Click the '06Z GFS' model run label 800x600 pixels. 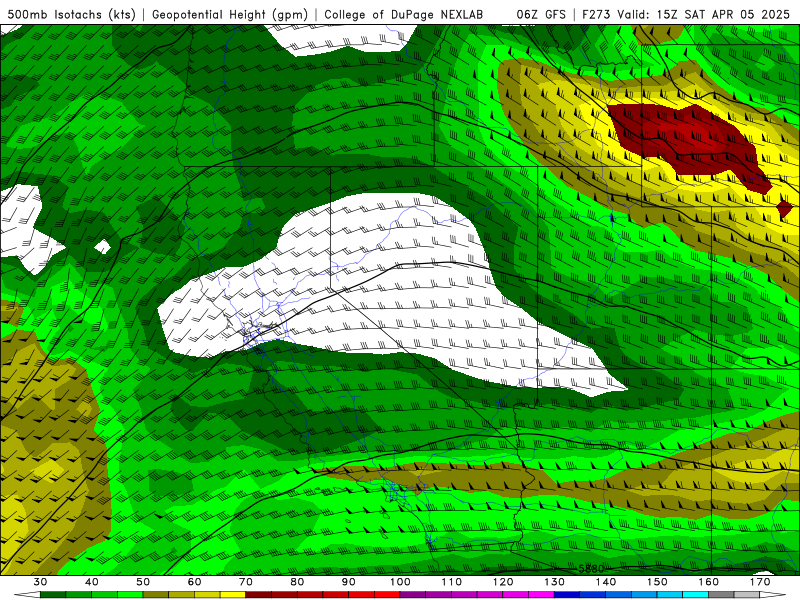point(541,15)
